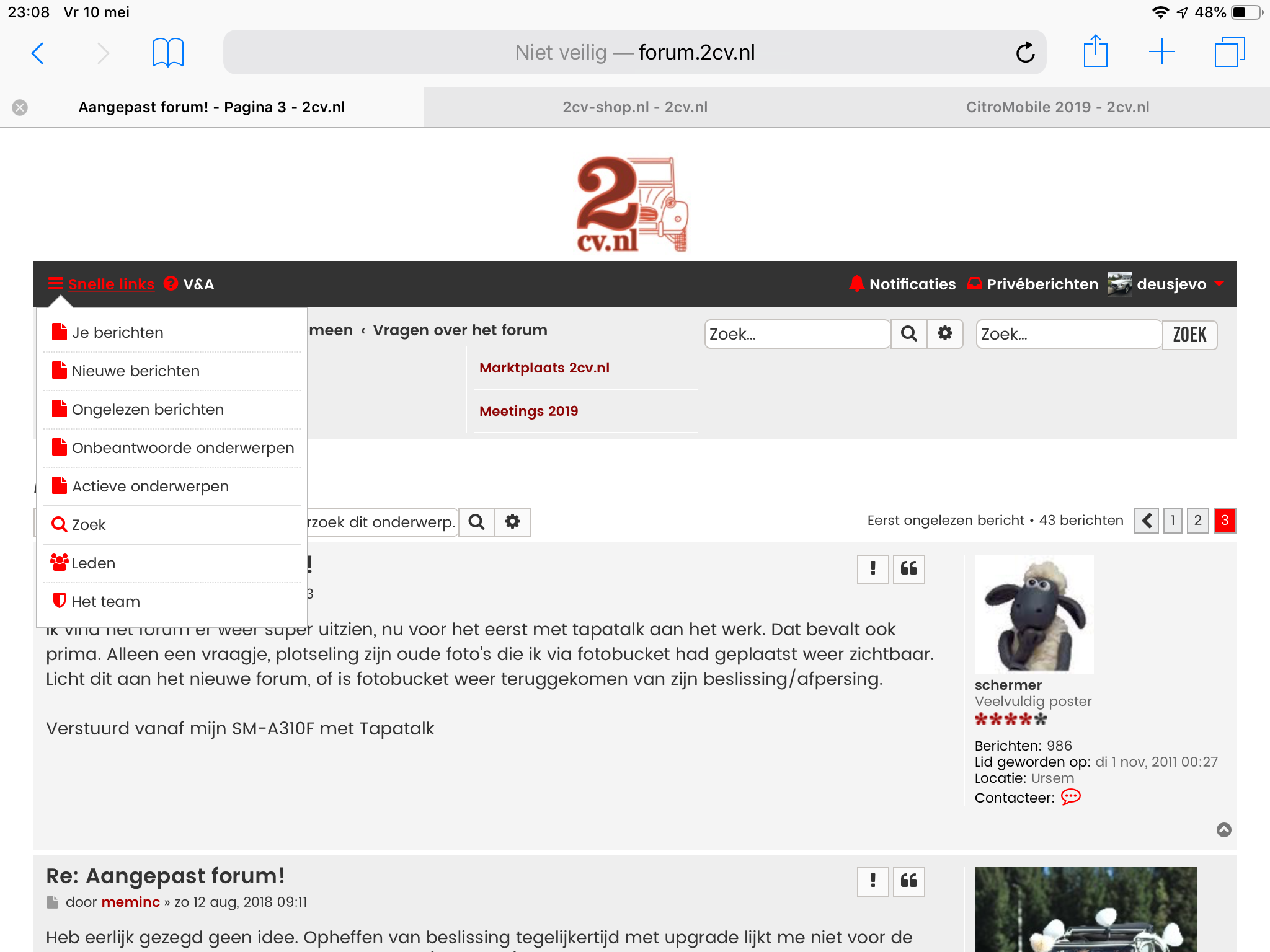Viewport: 1270px width, 952px height.
Task: Open advanced search gear in header
Action: coord(945,334)
